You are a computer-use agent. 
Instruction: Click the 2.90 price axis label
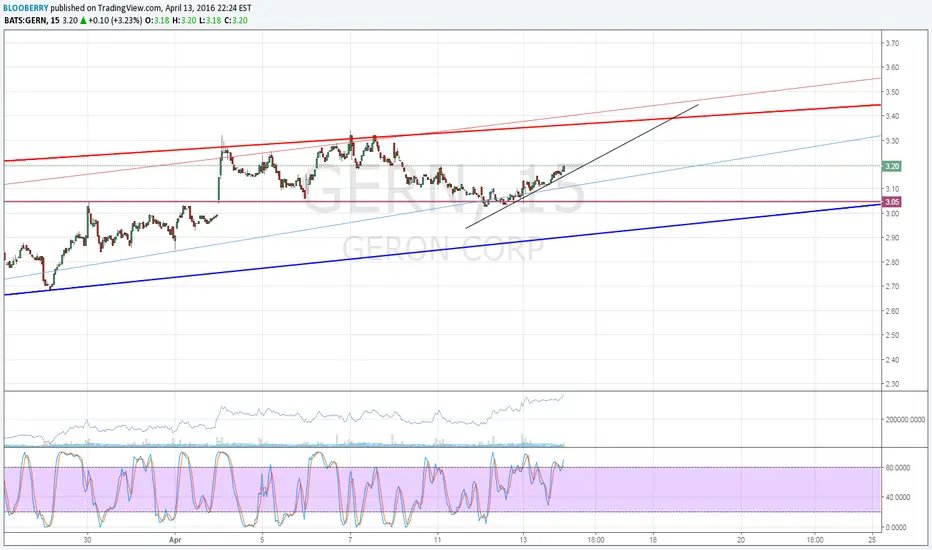click(x=892, y=238)
